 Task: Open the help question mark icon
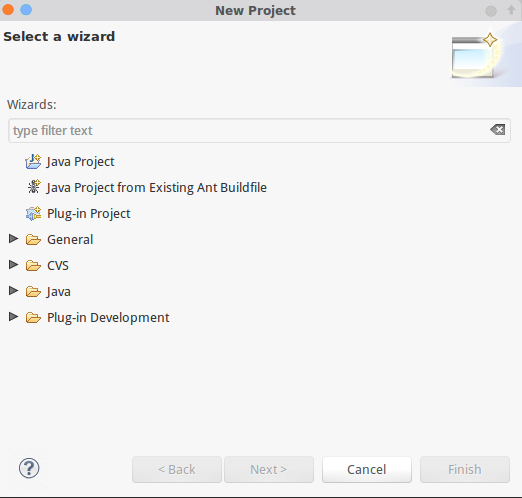click(29, 468)
